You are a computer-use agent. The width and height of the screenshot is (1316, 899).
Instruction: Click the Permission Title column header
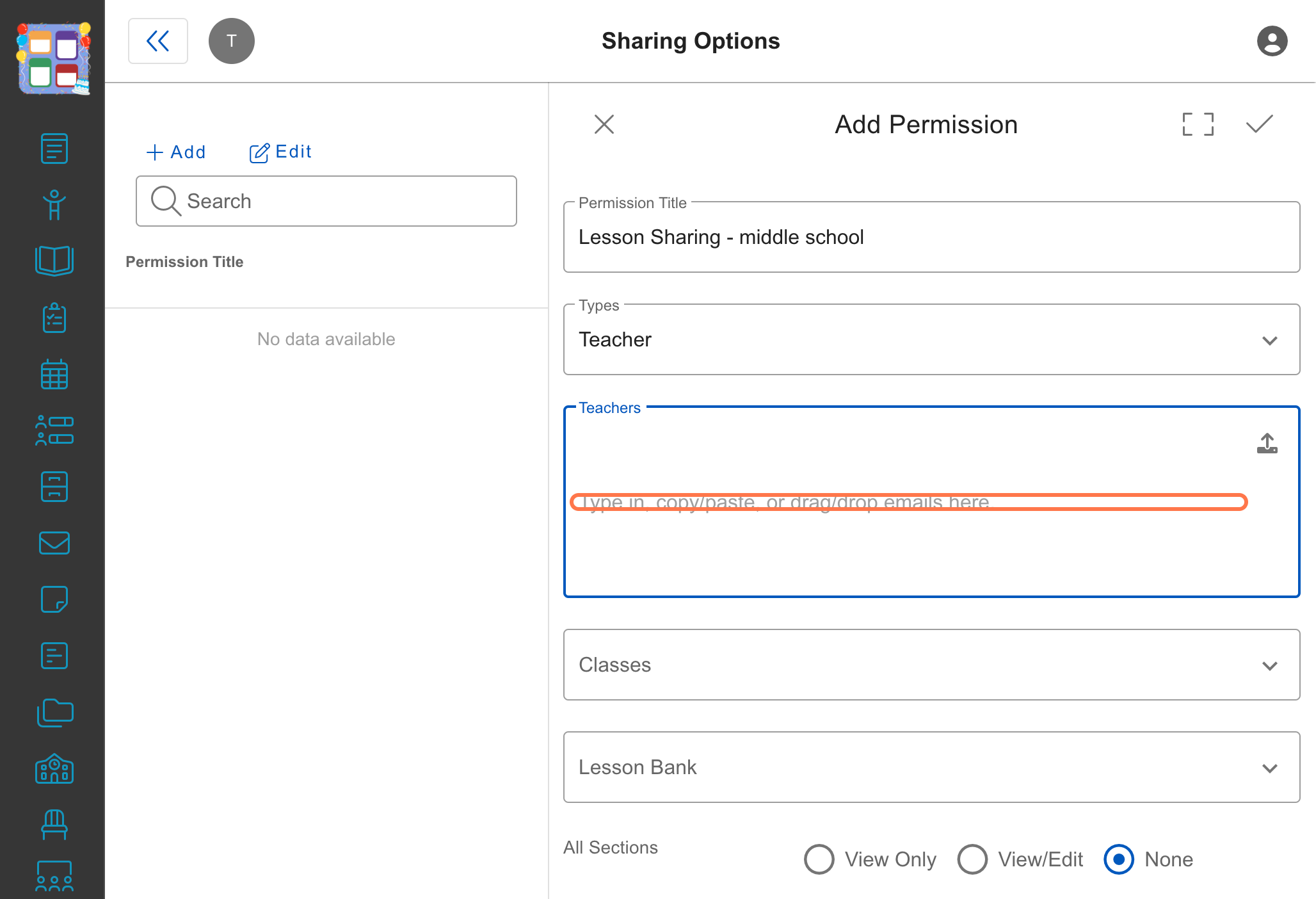184,262
